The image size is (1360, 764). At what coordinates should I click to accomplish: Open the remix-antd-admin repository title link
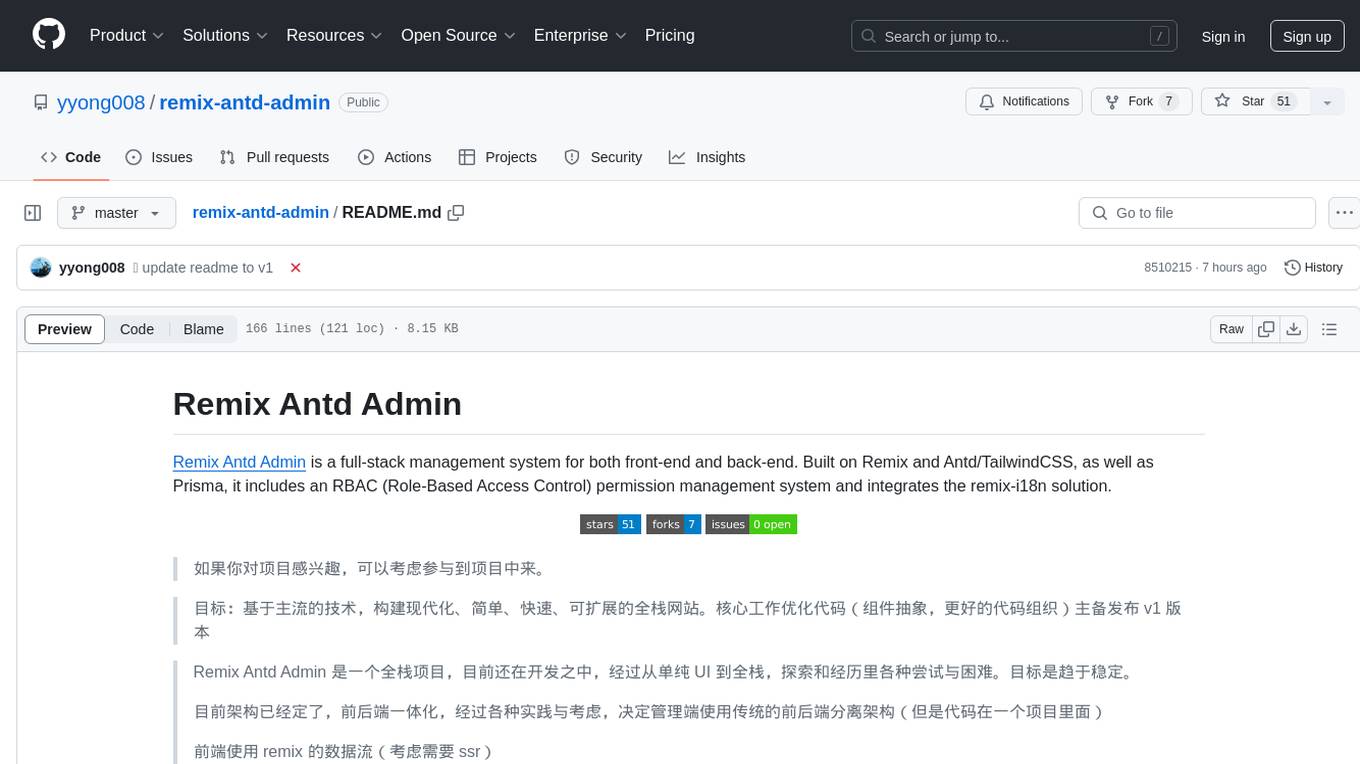coord(245,102)
